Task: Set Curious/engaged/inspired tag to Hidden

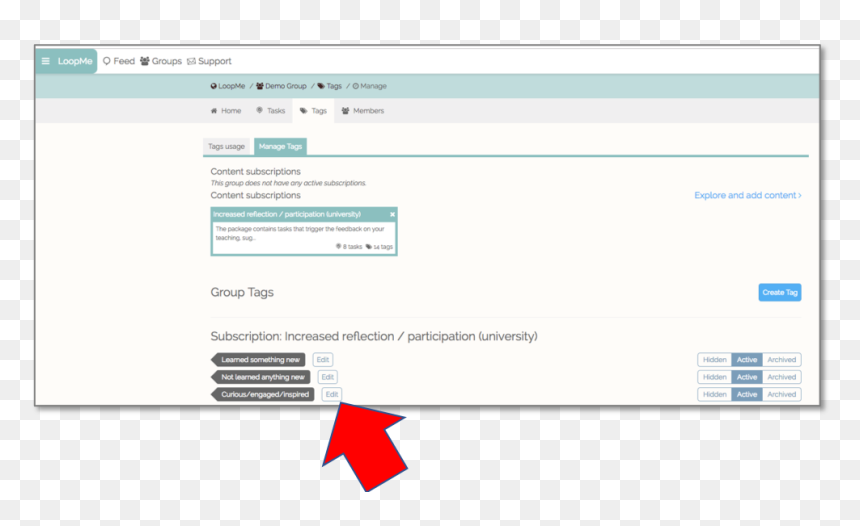Action: [715, 394]
